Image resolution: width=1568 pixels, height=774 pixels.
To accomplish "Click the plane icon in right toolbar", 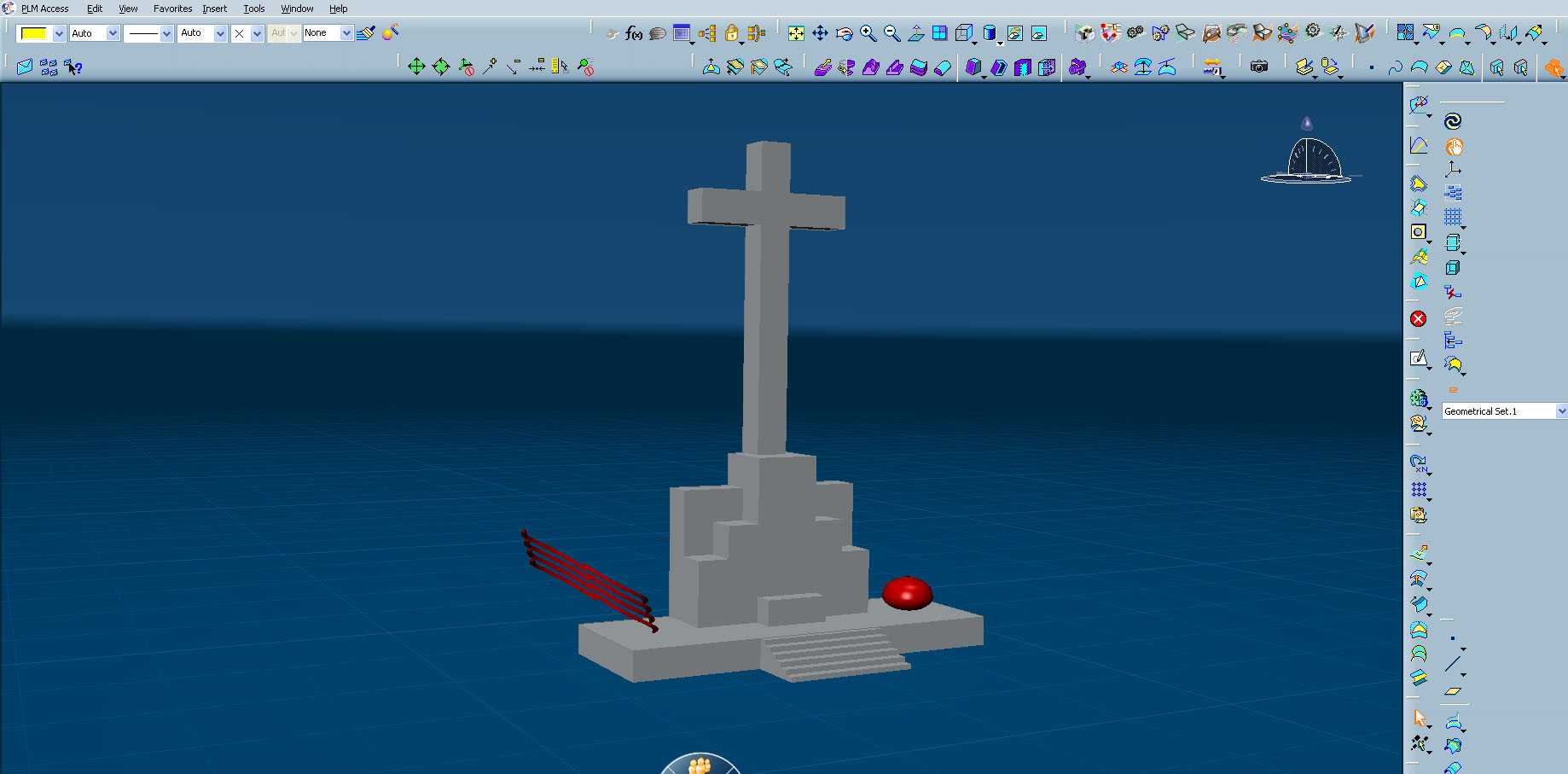I will pyautogui.click(x=1453, y=691).
